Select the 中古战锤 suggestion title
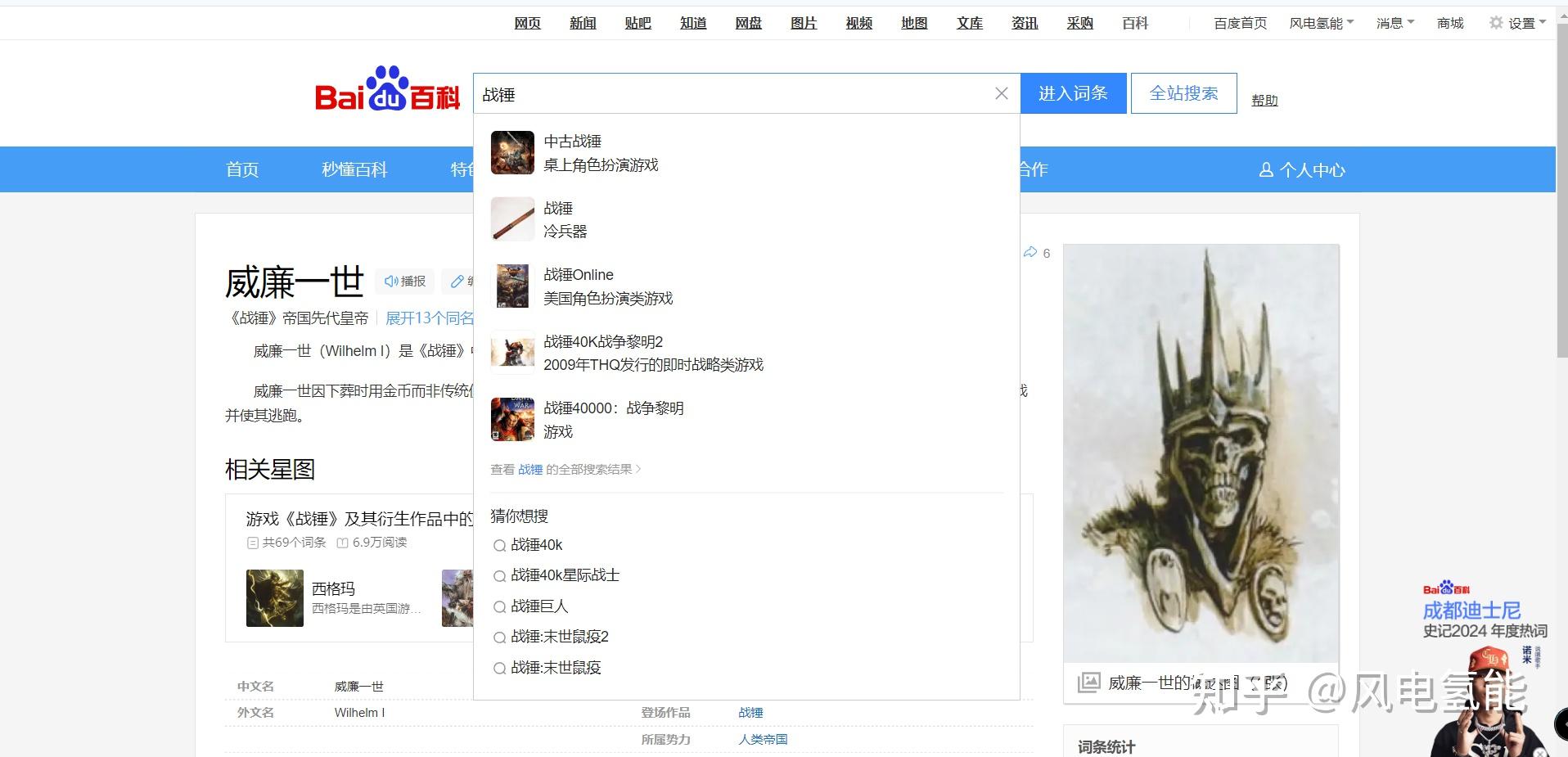The image size is (1568, 757). (573, 142)
